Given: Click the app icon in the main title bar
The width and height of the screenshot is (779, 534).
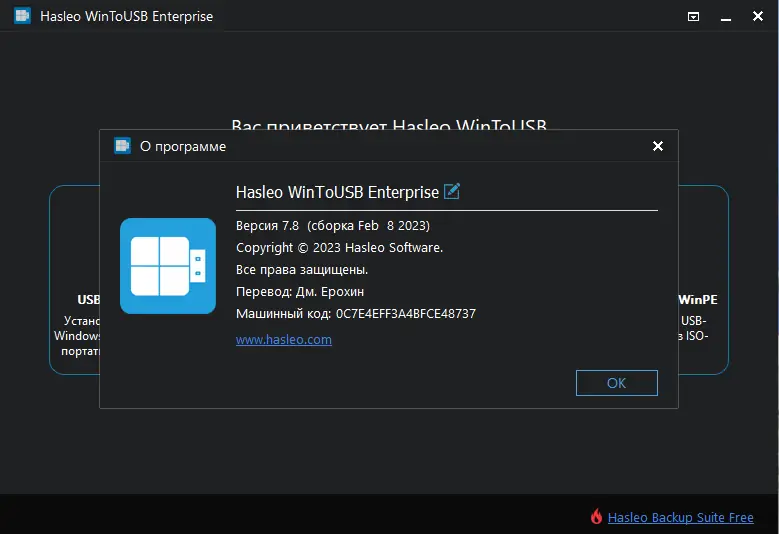Looking at the screenshot, I should [x=22, y=16].
